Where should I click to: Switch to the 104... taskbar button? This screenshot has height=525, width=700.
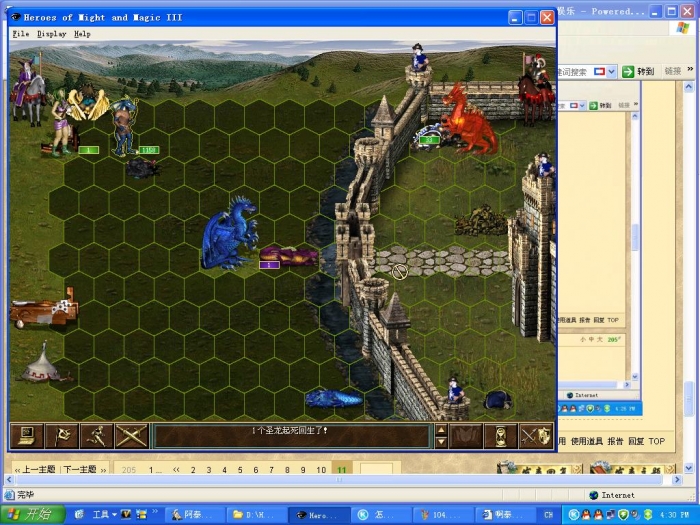441,515
